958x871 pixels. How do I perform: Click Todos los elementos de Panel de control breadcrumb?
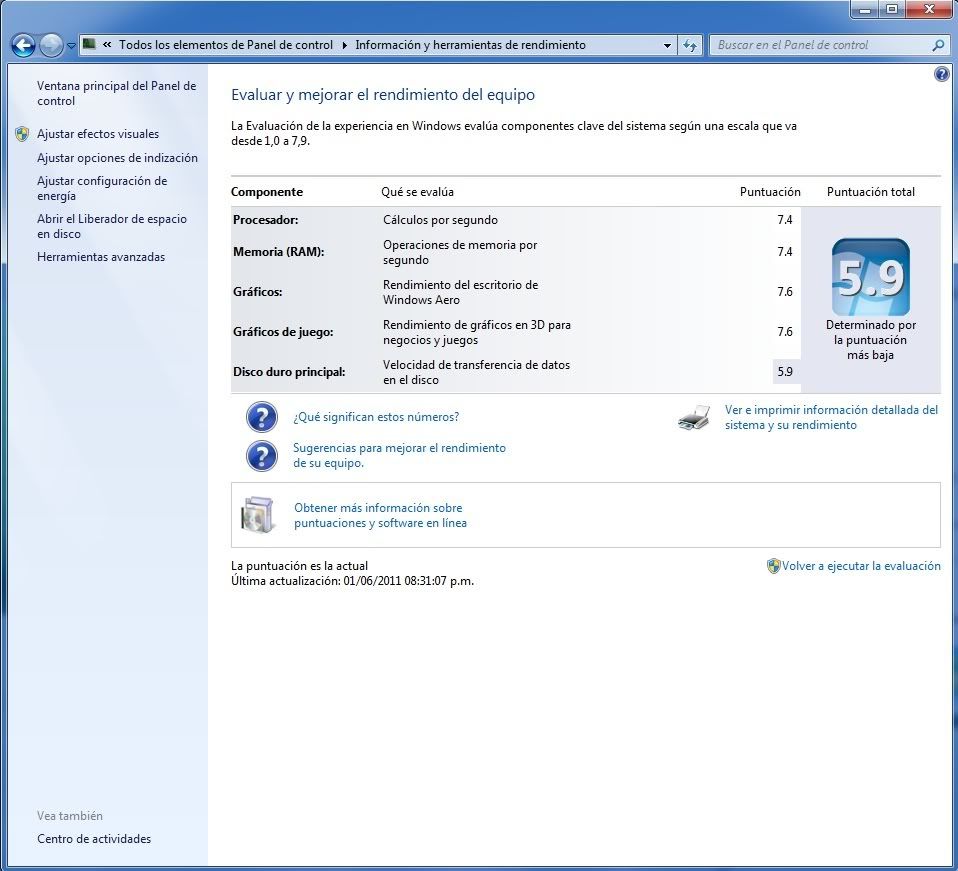[225, 45]
